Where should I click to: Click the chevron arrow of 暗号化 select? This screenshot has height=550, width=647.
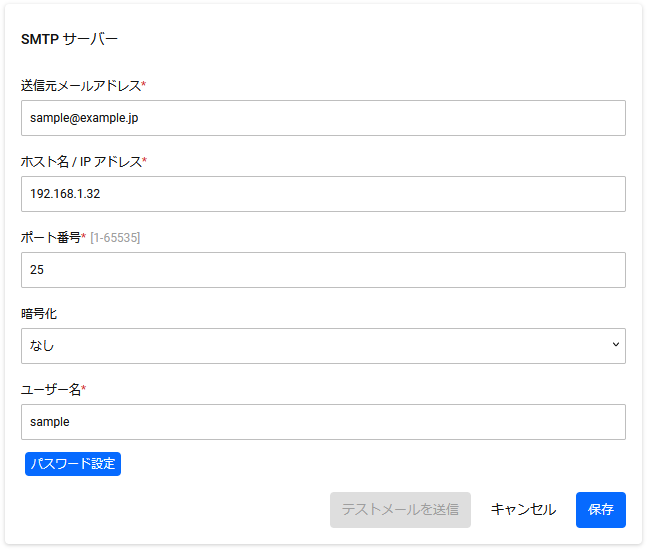pos(616,344)
